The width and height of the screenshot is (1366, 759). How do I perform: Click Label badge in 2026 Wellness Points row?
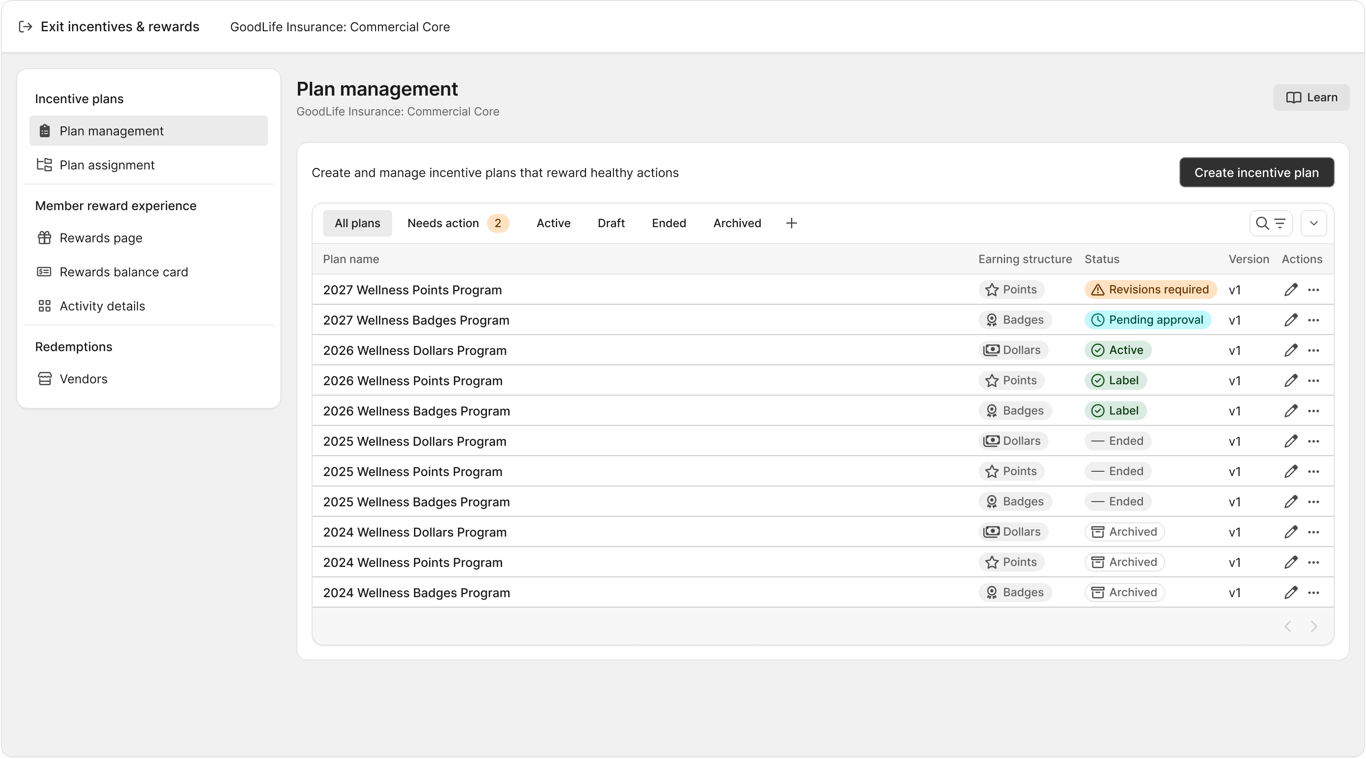1116,381
